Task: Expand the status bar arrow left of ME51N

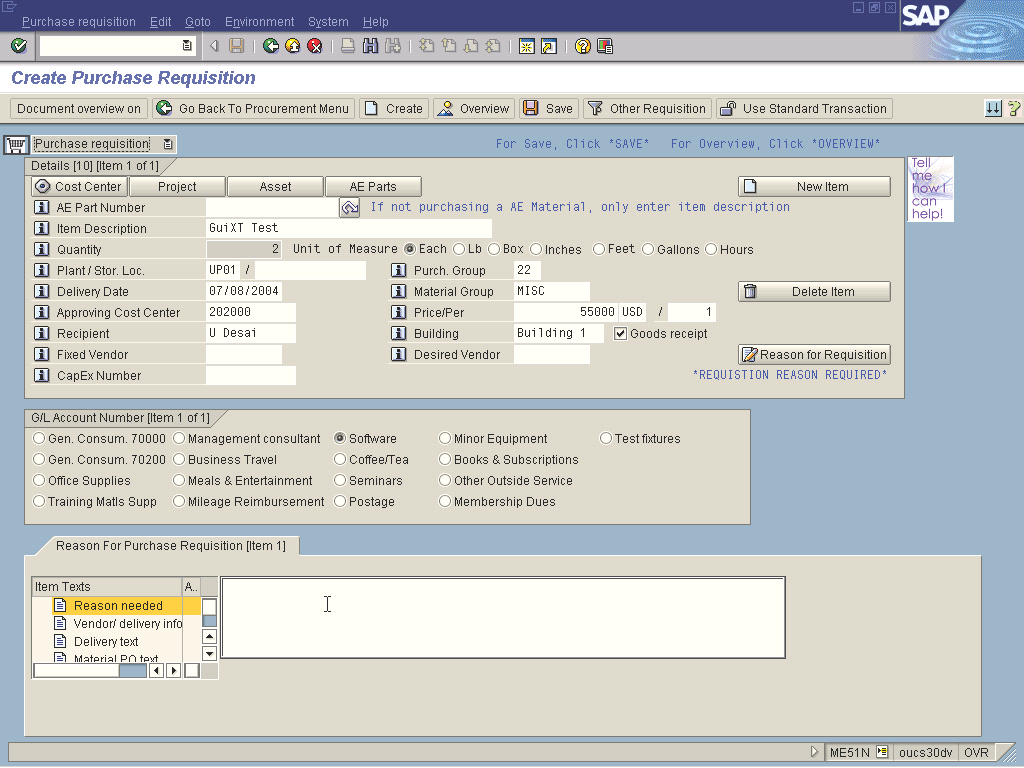Action: point(815,752)
